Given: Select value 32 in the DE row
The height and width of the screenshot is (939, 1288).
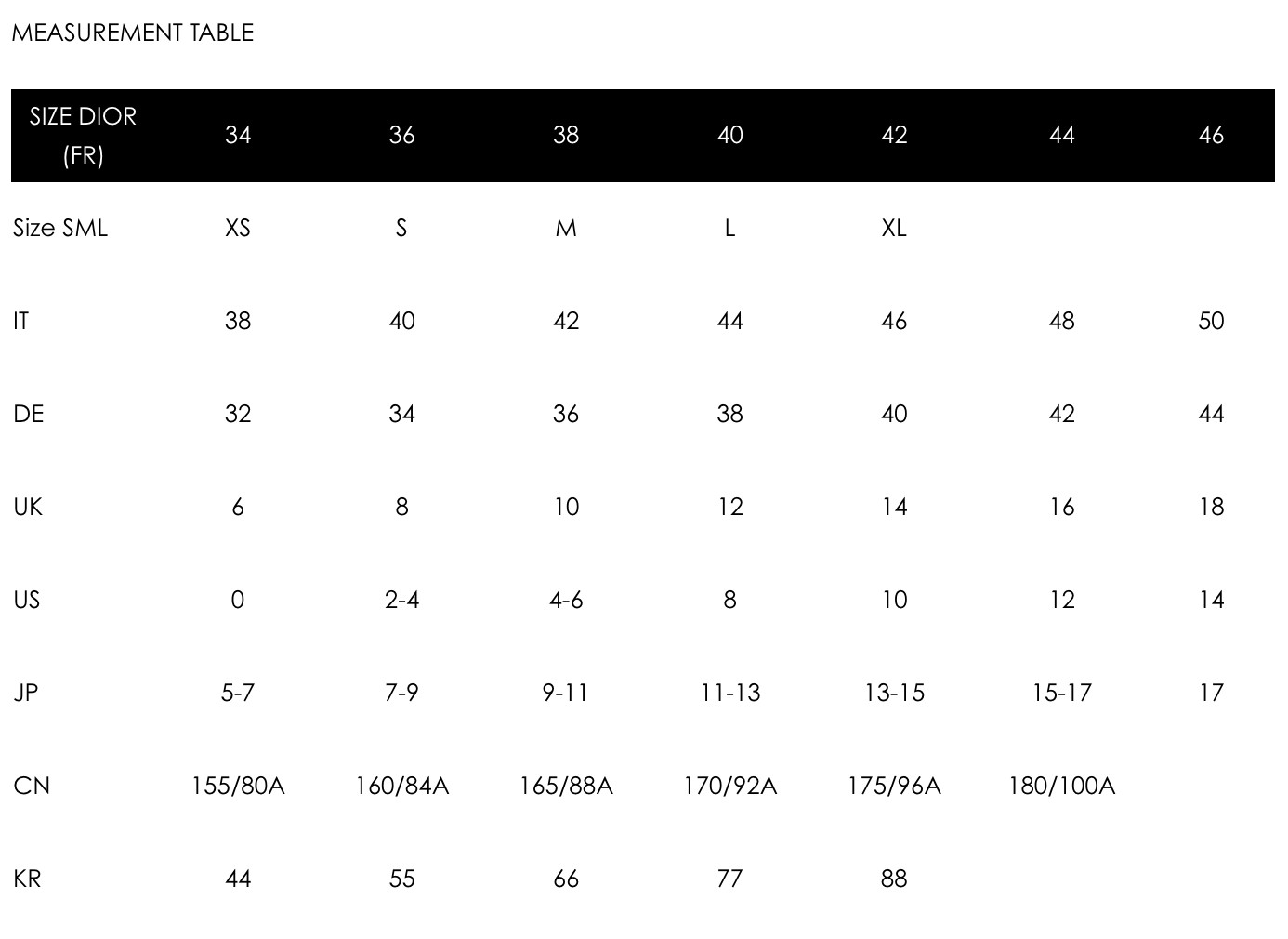Looking at the screenshot, I should (x=238, y=414).
